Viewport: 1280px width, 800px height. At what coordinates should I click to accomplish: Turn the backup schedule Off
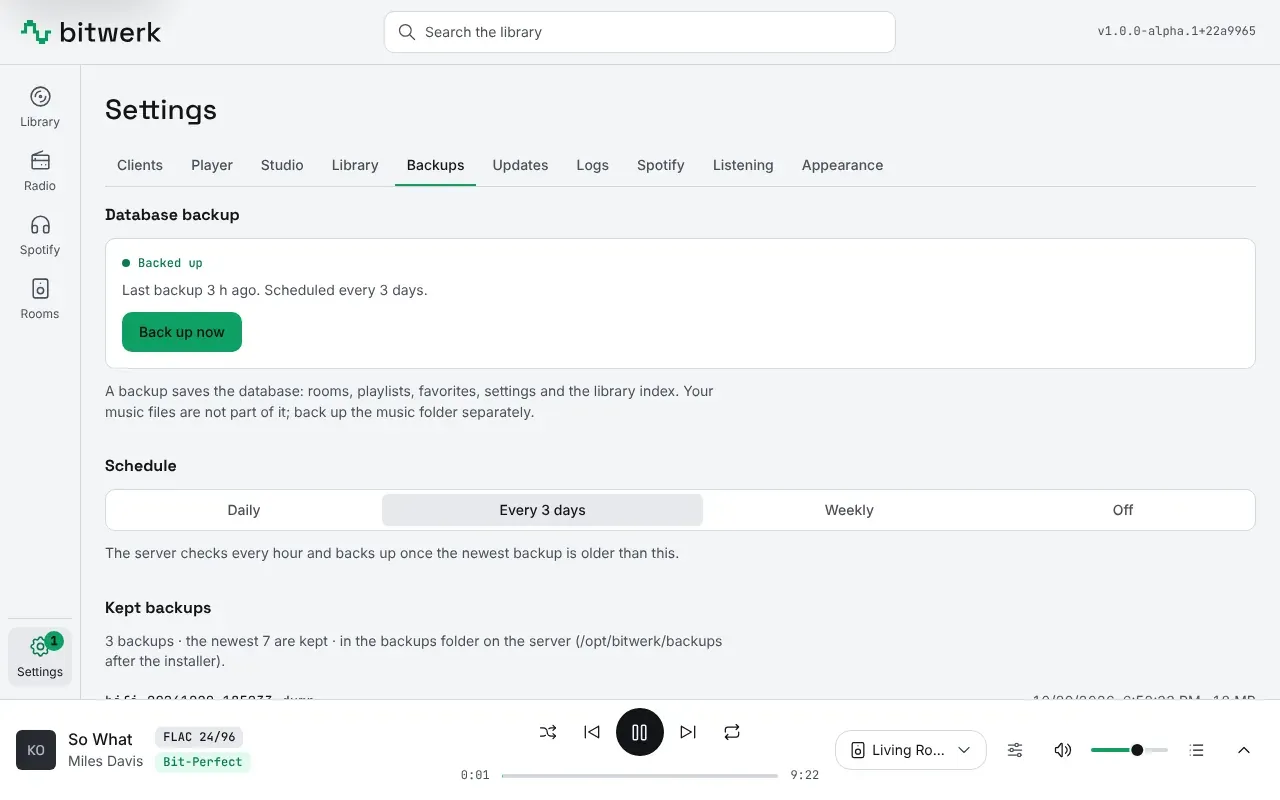point(1123,510)
